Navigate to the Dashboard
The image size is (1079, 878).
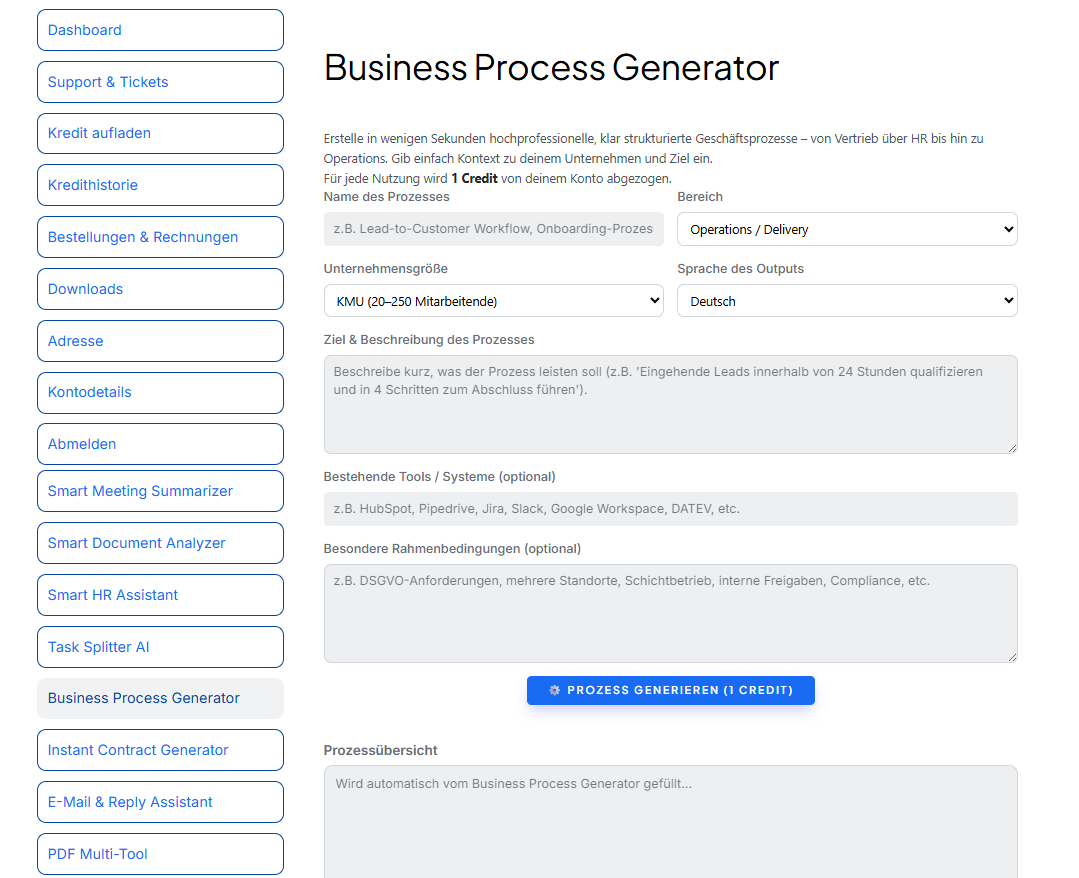tap(160, 30)
